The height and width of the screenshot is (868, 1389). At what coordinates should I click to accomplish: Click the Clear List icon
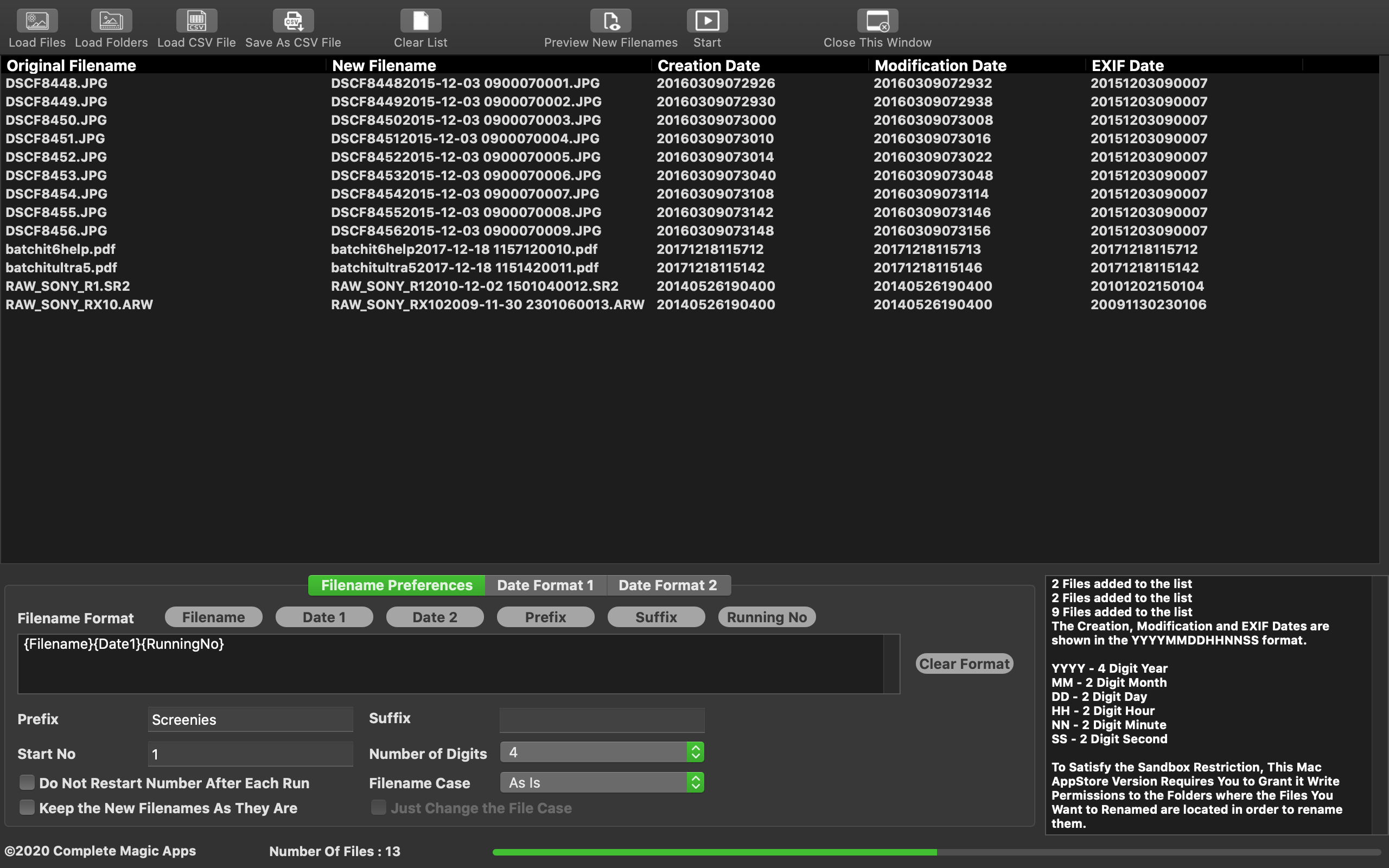point(419,20)
